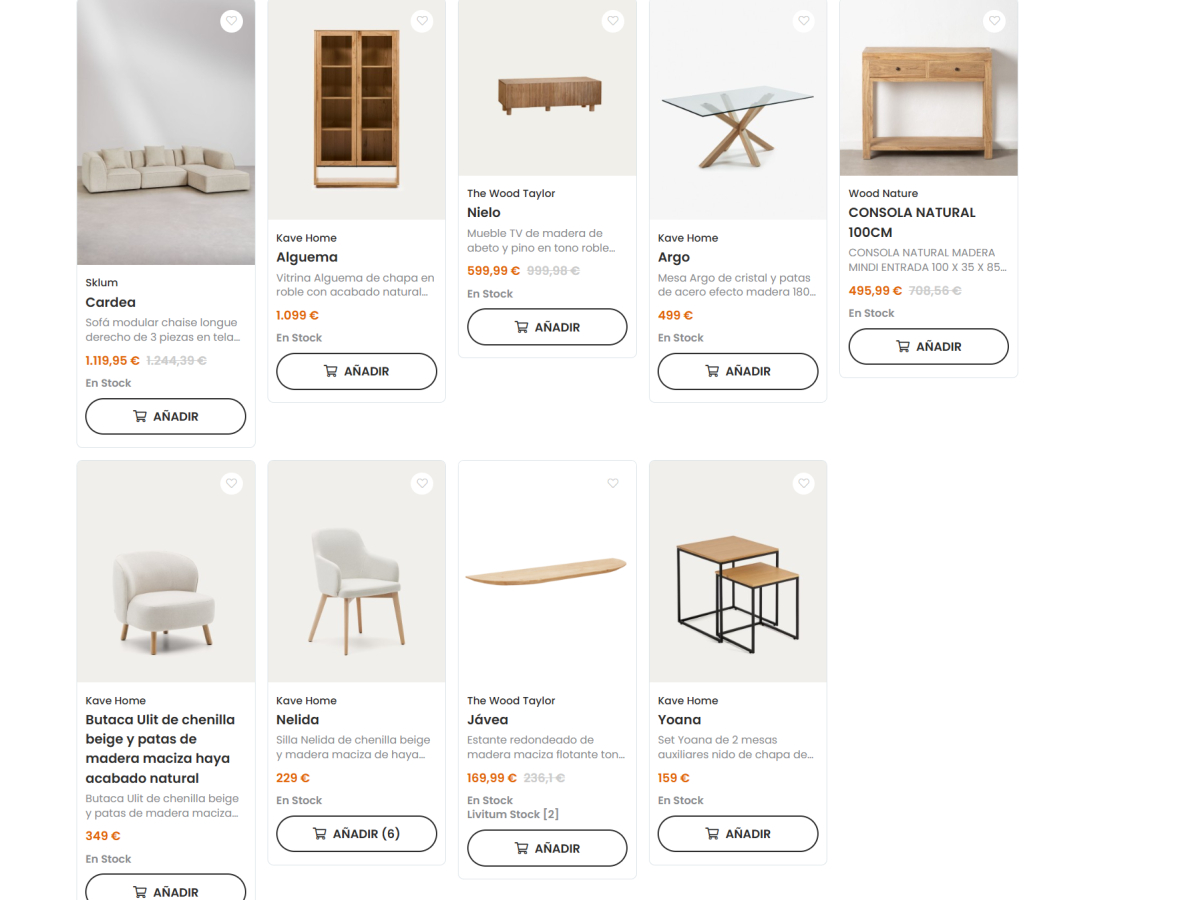
Task: Open the Butaca Ulit de chenilla title link
Action: [x=160, y=749]
